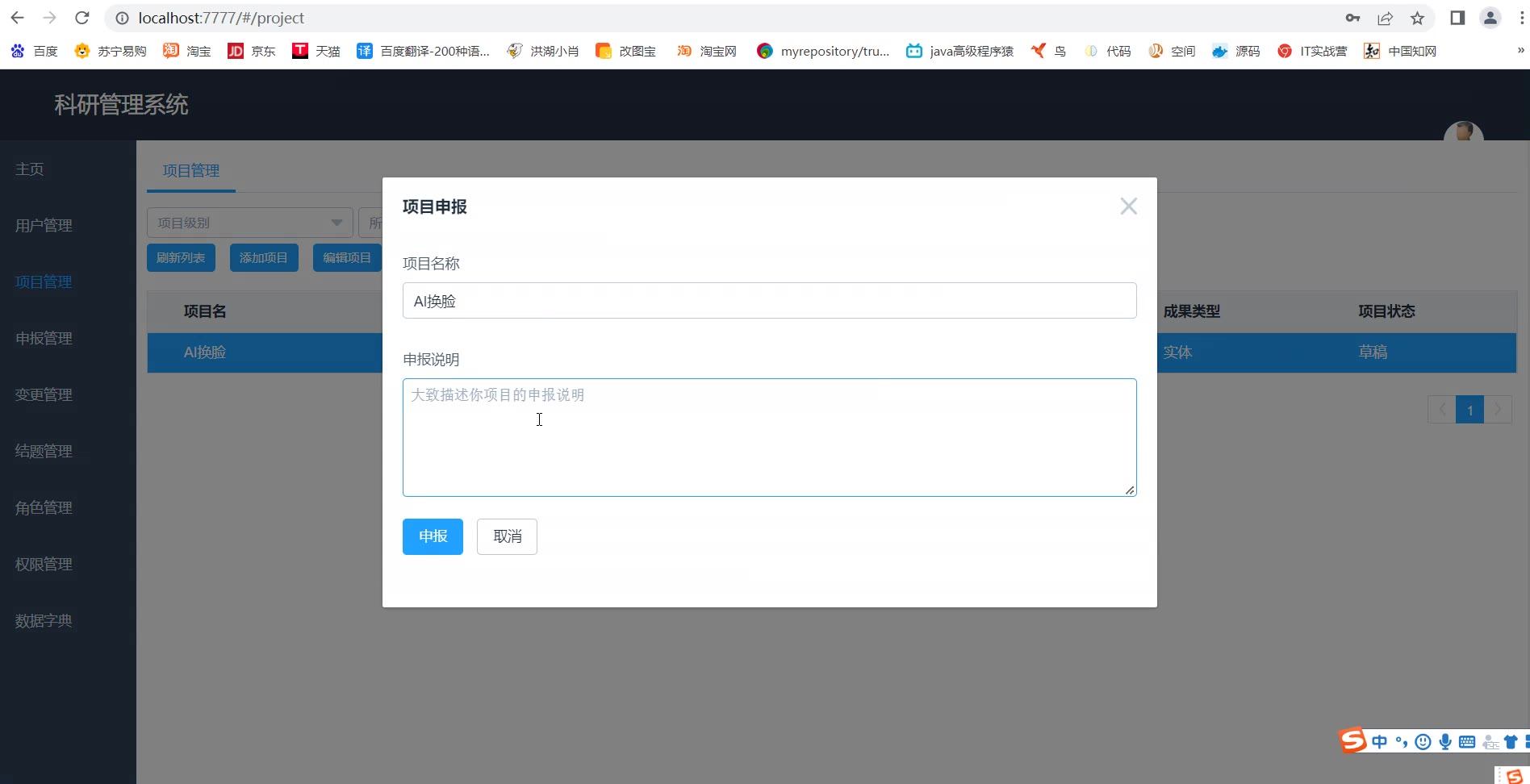Click the address bar URL
This screenshot has width=1530, height=784.
pos(221,18)
